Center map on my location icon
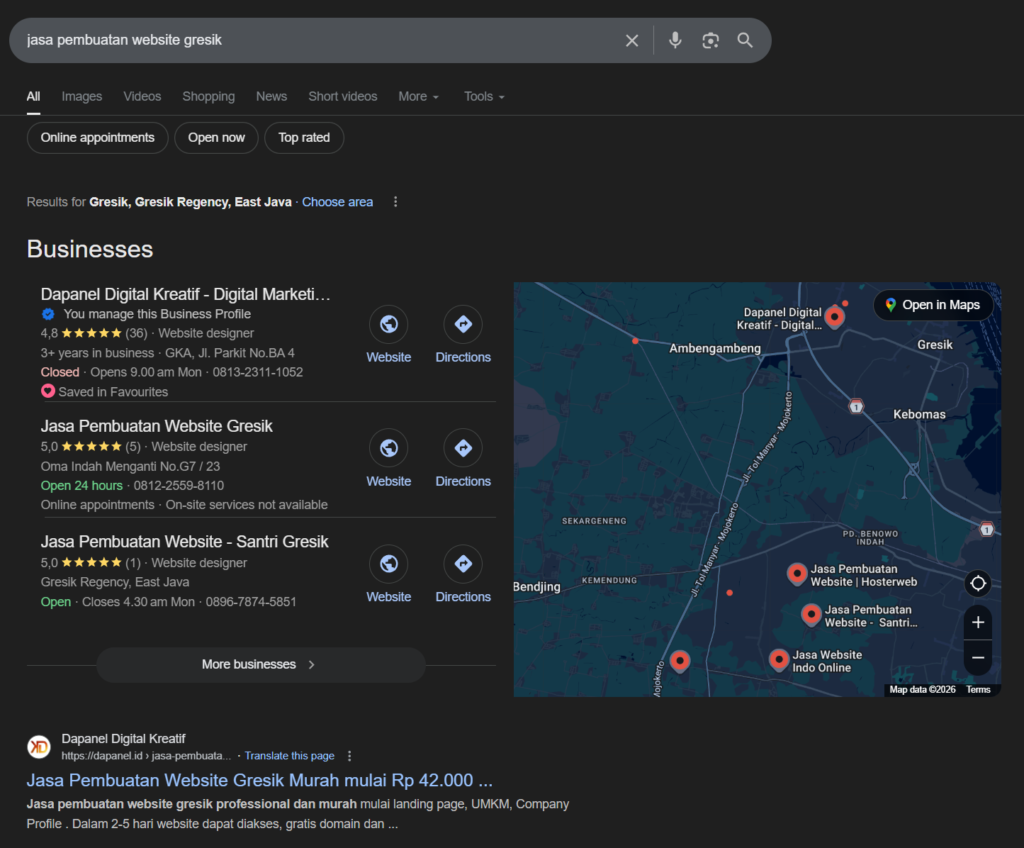 coord(978,583)
